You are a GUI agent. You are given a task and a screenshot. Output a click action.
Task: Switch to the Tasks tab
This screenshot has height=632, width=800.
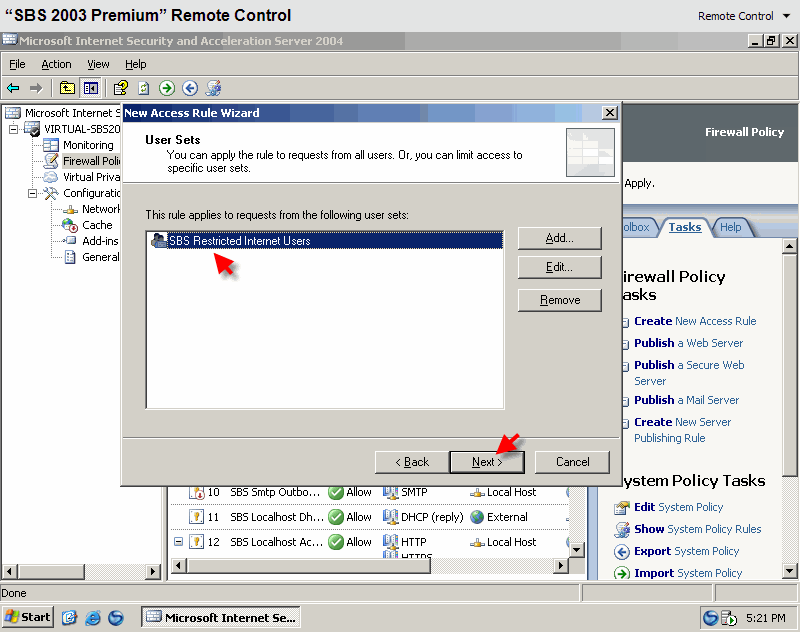[x=685, y=227]
